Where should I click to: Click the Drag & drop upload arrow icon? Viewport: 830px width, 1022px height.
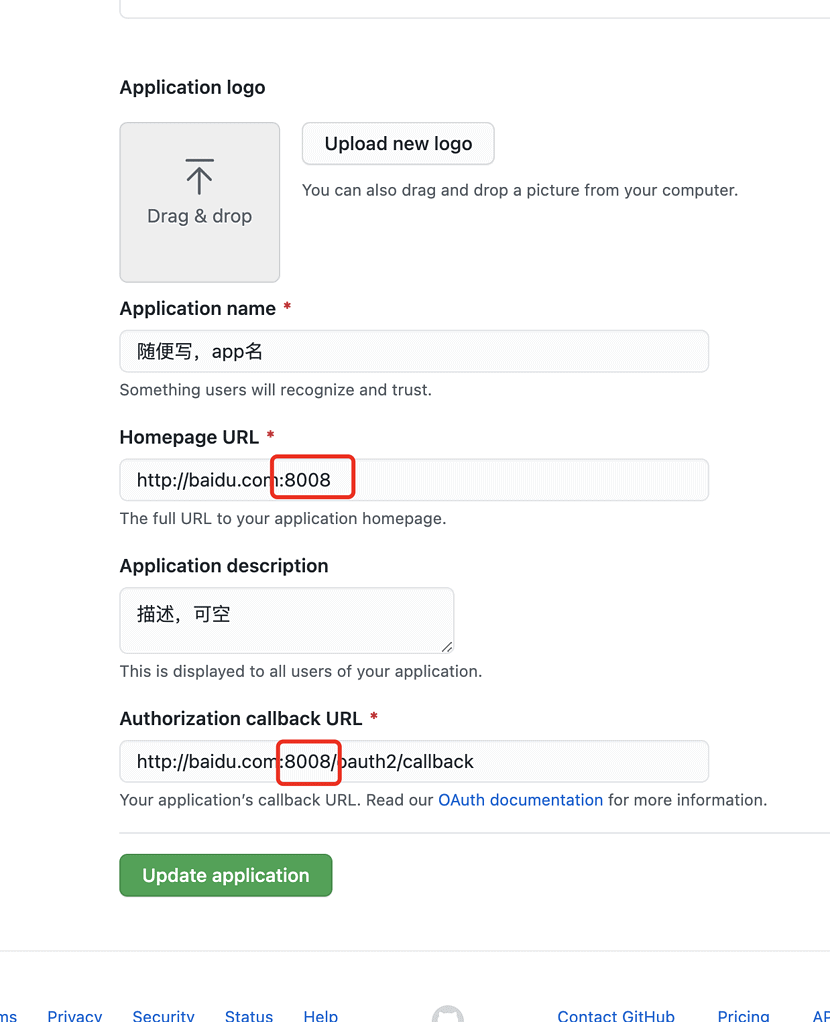199,175
